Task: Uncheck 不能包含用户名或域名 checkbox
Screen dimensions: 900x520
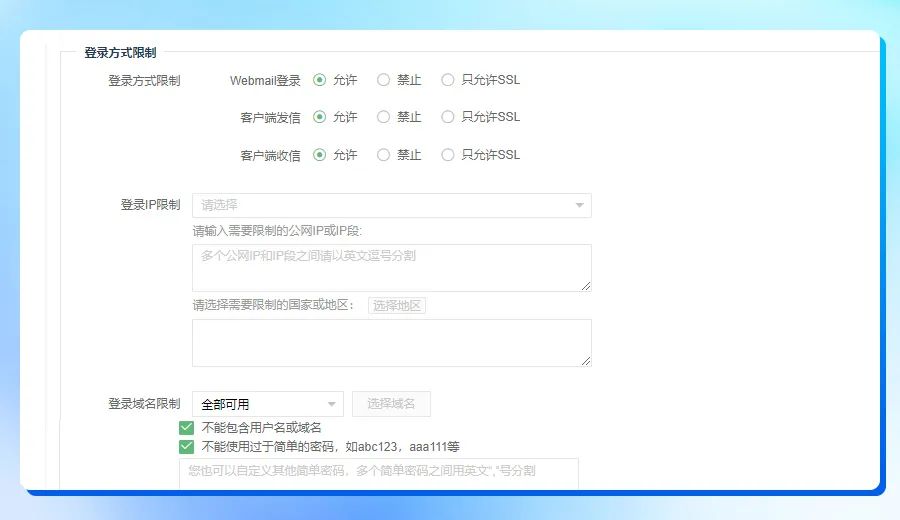Action: pyautogui.click(x=186, y=428)
